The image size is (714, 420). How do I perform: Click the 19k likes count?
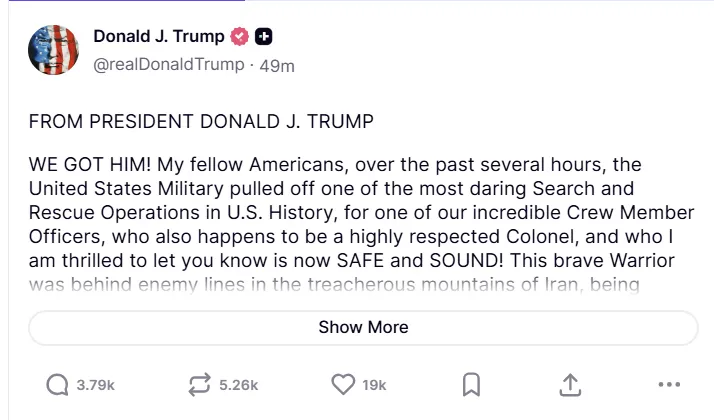click(375, 384)
